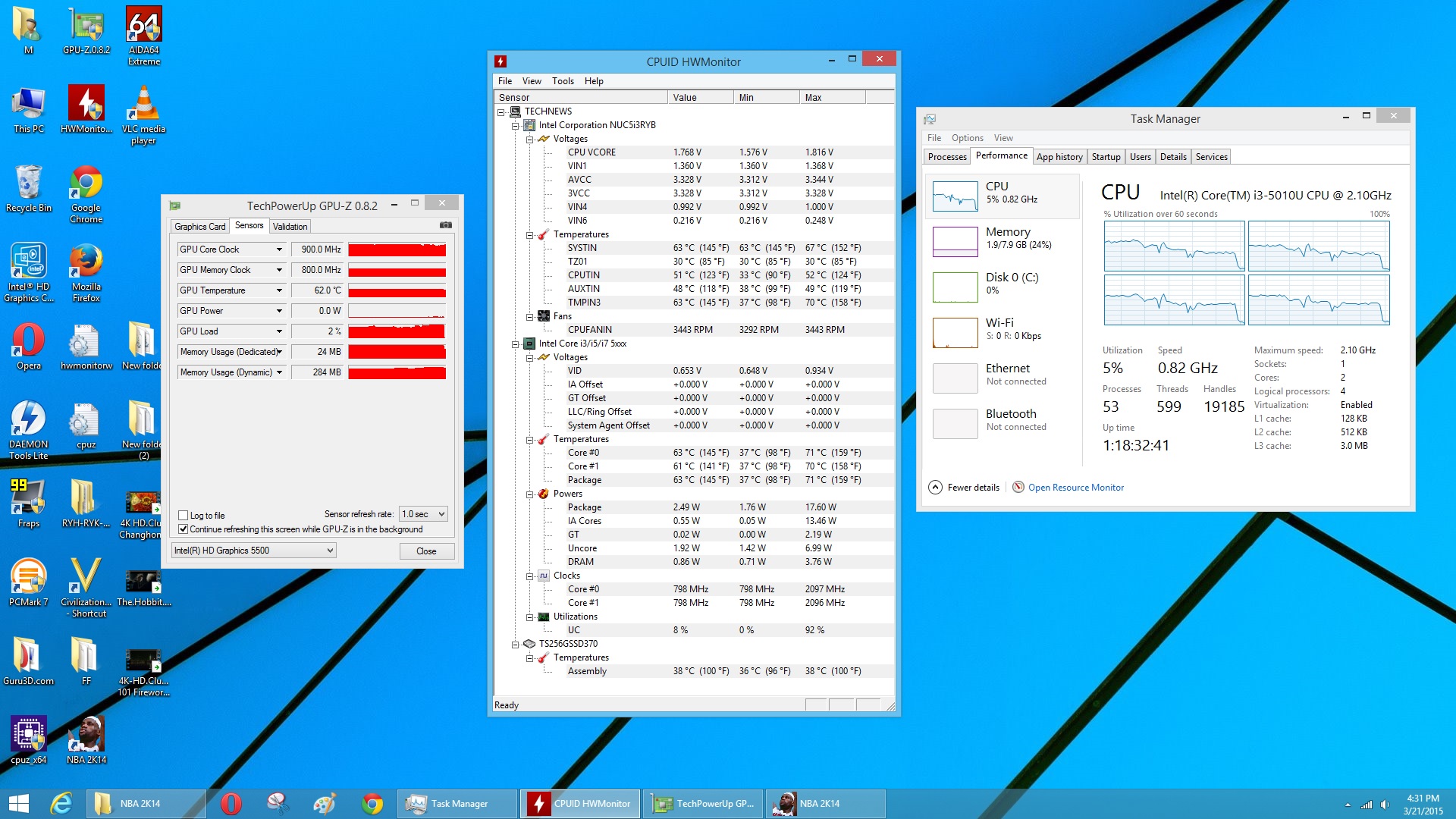Viewport: 1456px width, 819px height.
Task: Select Memory in Task Manager sidebar
Action: coord(1001,241)
